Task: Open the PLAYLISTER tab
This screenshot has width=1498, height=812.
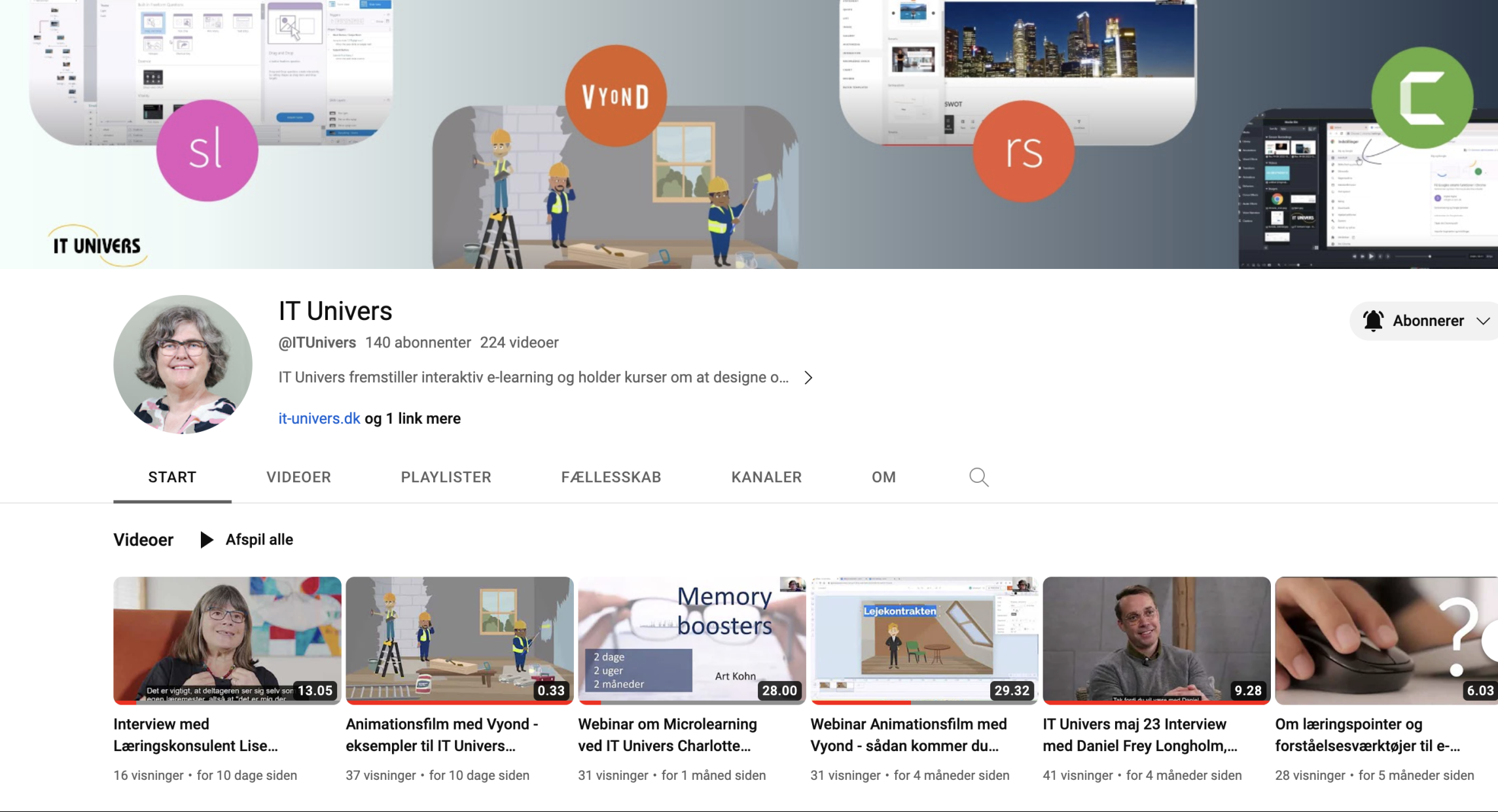Action: pyautogui.click(x=446, y=477)
